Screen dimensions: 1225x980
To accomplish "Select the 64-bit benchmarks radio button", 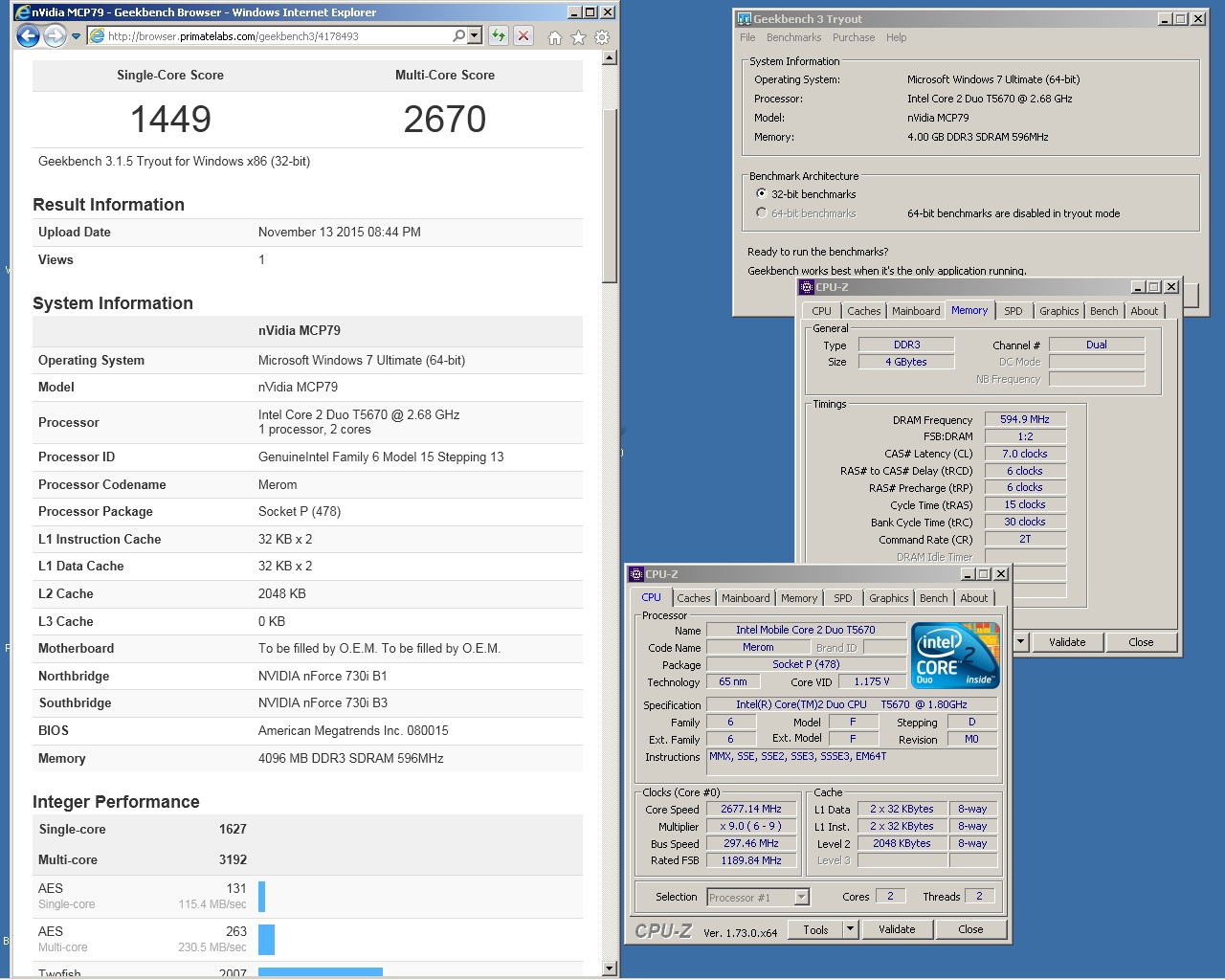I will [x=762, y=212].
